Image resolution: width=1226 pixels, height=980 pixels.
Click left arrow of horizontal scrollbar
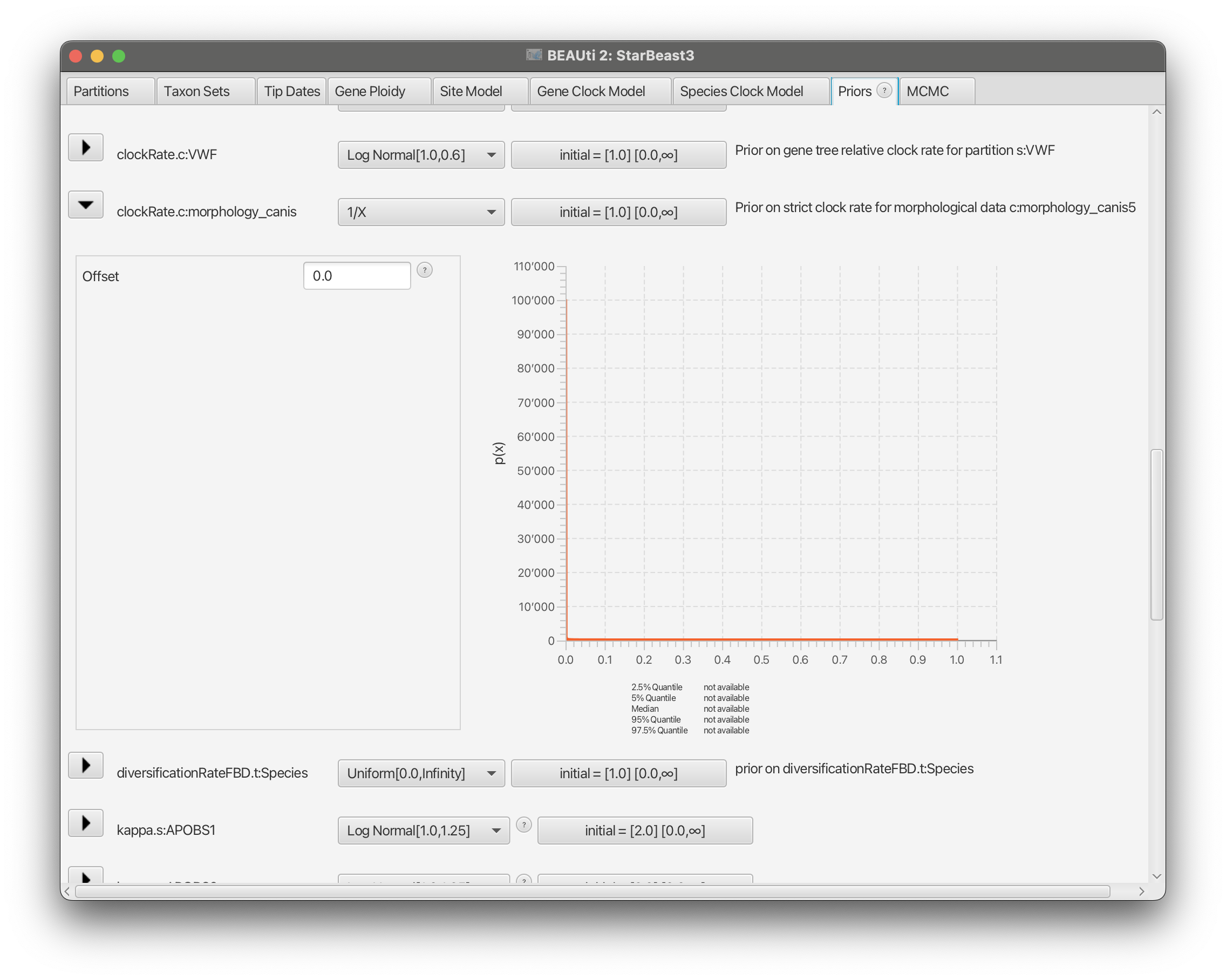[67, 891]
